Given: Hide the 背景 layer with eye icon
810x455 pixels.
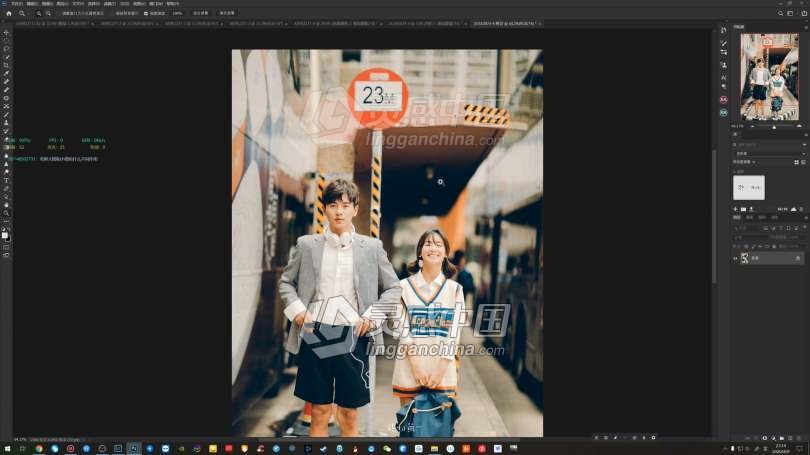Looking at the screenshot, I should pos(736,258).
